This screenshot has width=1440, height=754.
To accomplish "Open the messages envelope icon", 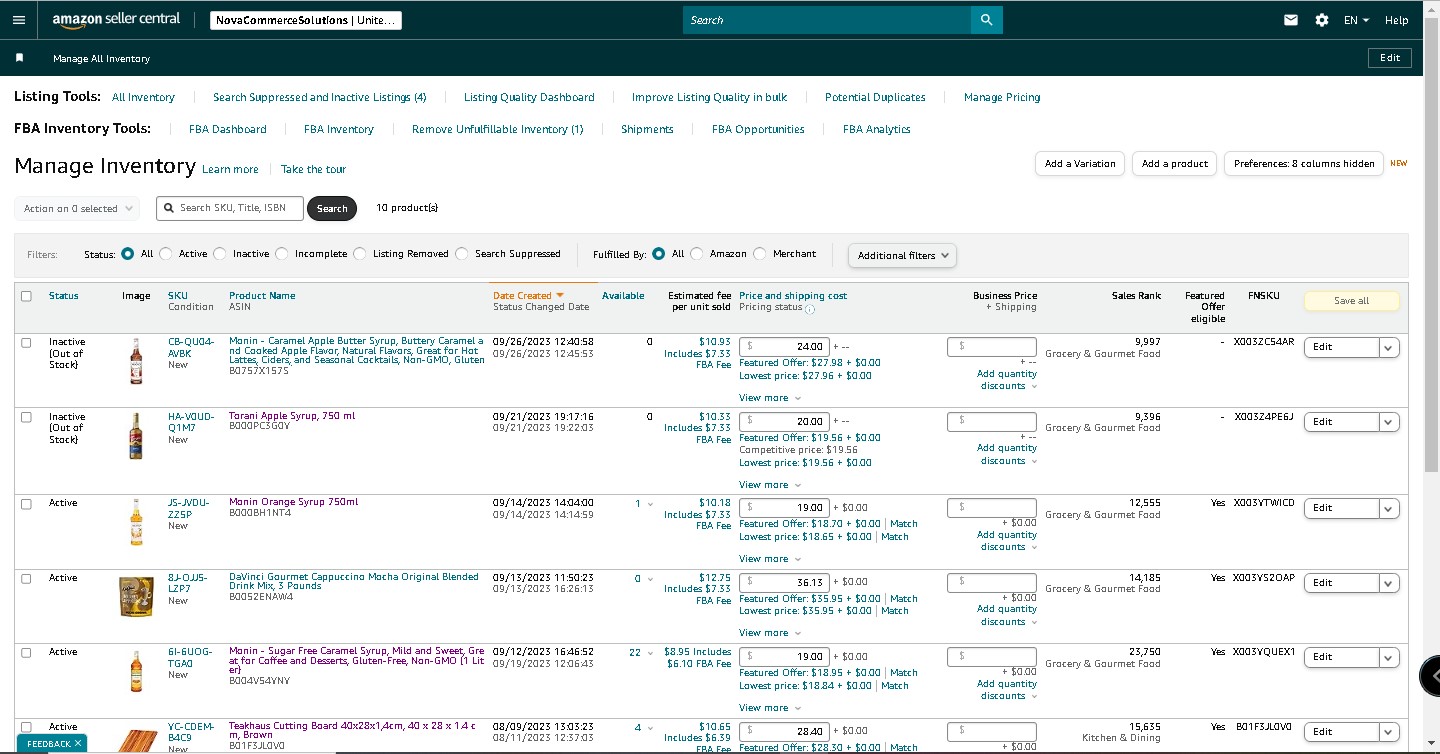I will click(1291, 20).
